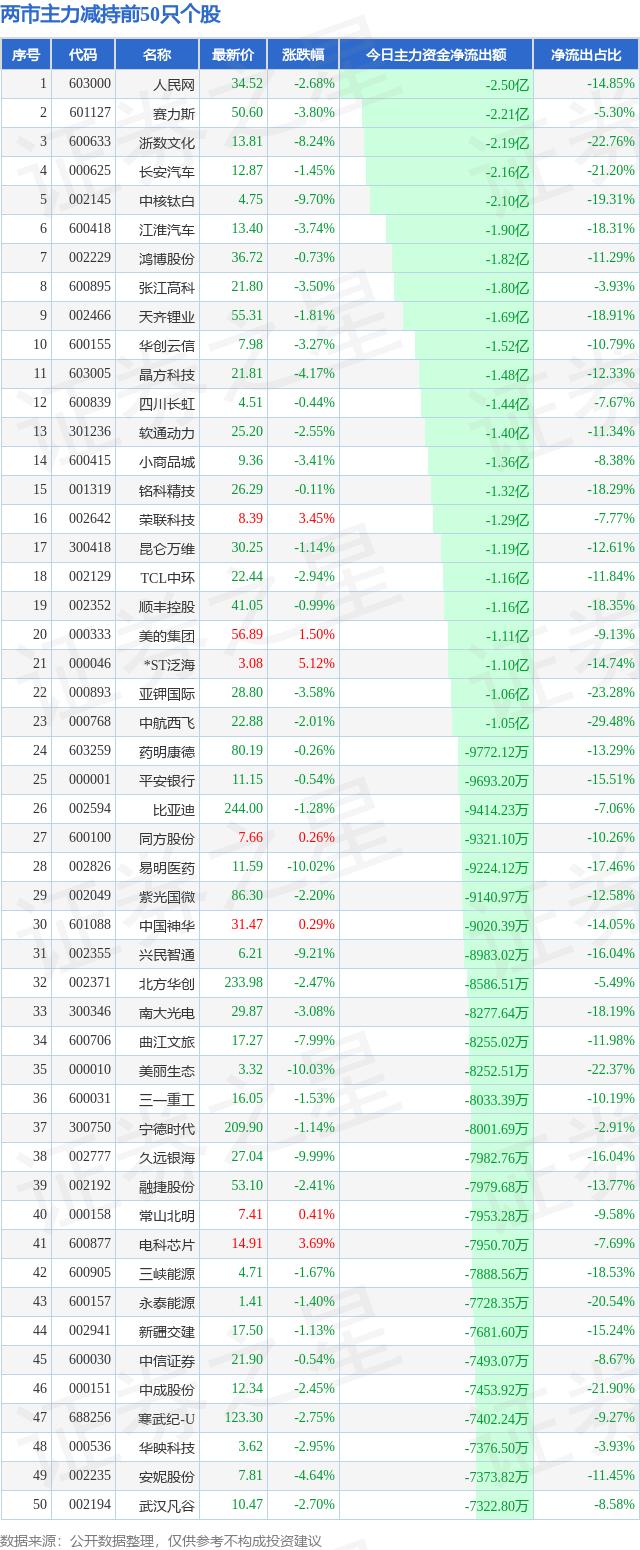Click the 净流出占比 column header
640x1550 pixels.
pos(586,55)
